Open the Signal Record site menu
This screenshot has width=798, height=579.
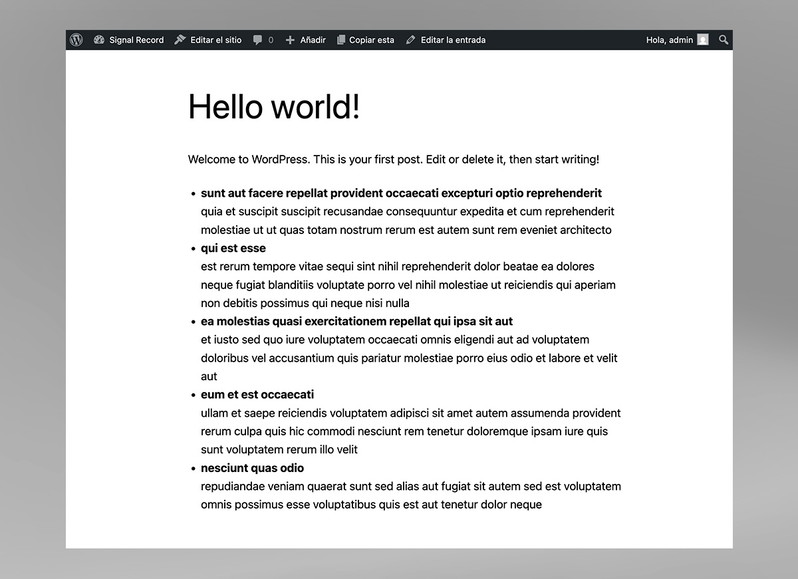[x=129, y=40]
